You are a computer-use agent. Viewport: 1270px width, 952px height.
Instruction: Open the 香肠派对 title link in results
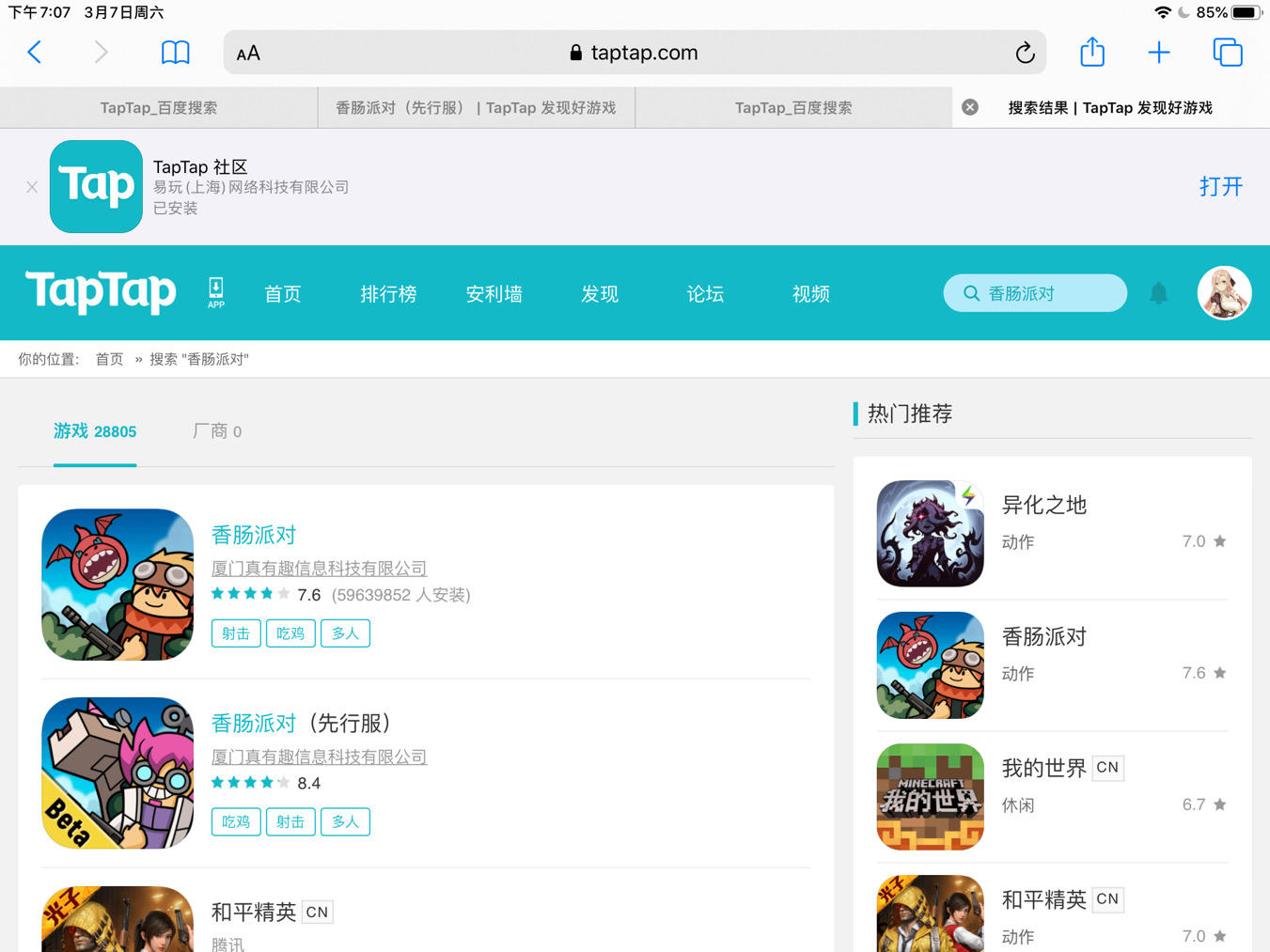[x=254, y=535]
